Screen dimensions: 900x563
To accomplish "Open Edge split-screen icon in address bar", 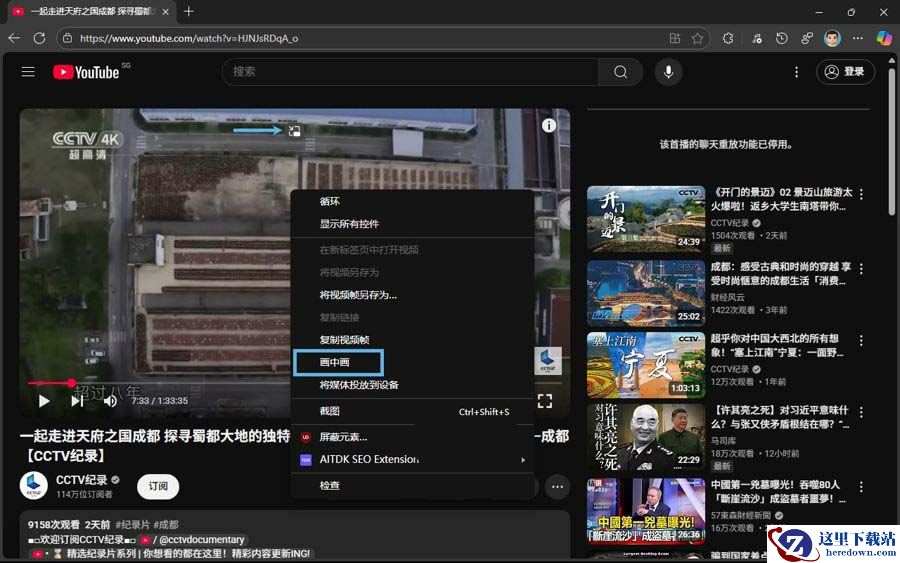I will coord(675,38).
